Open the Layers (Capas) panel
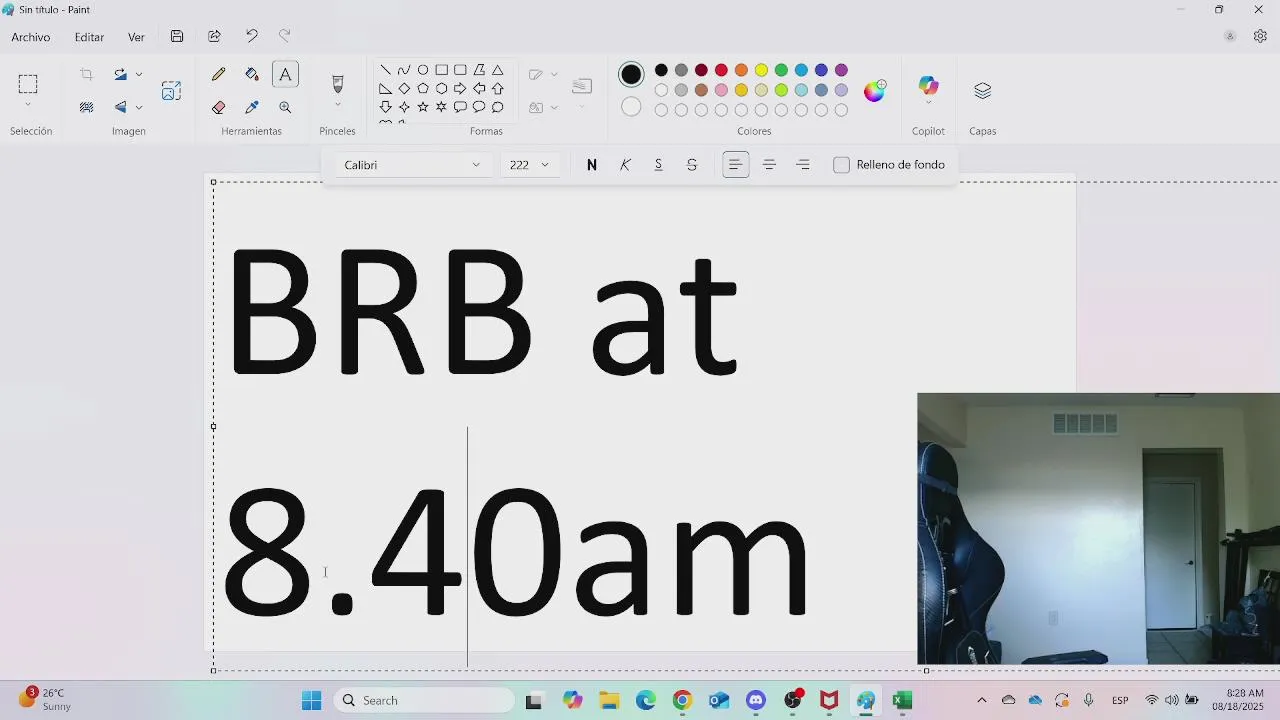Screen dimensions: 1280x720 [983, 91]
